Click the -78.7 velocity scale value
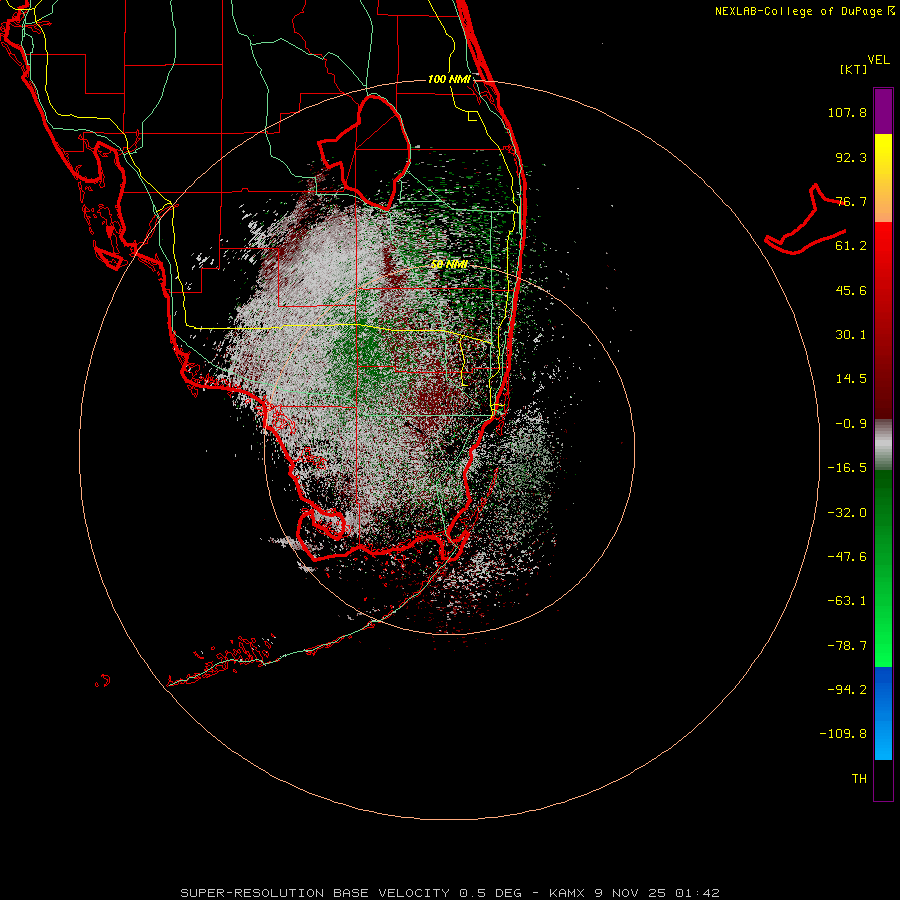 (847, 646)
